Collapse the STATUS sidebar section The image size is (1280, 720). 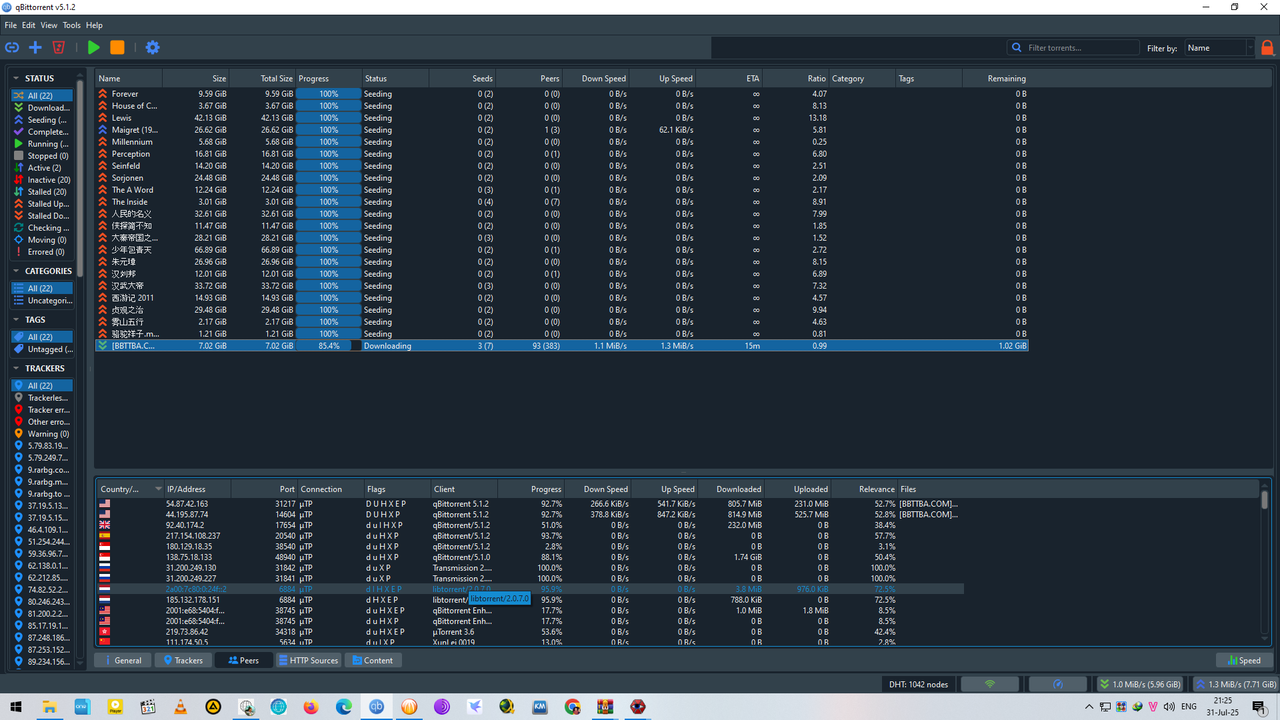point(17,78)
